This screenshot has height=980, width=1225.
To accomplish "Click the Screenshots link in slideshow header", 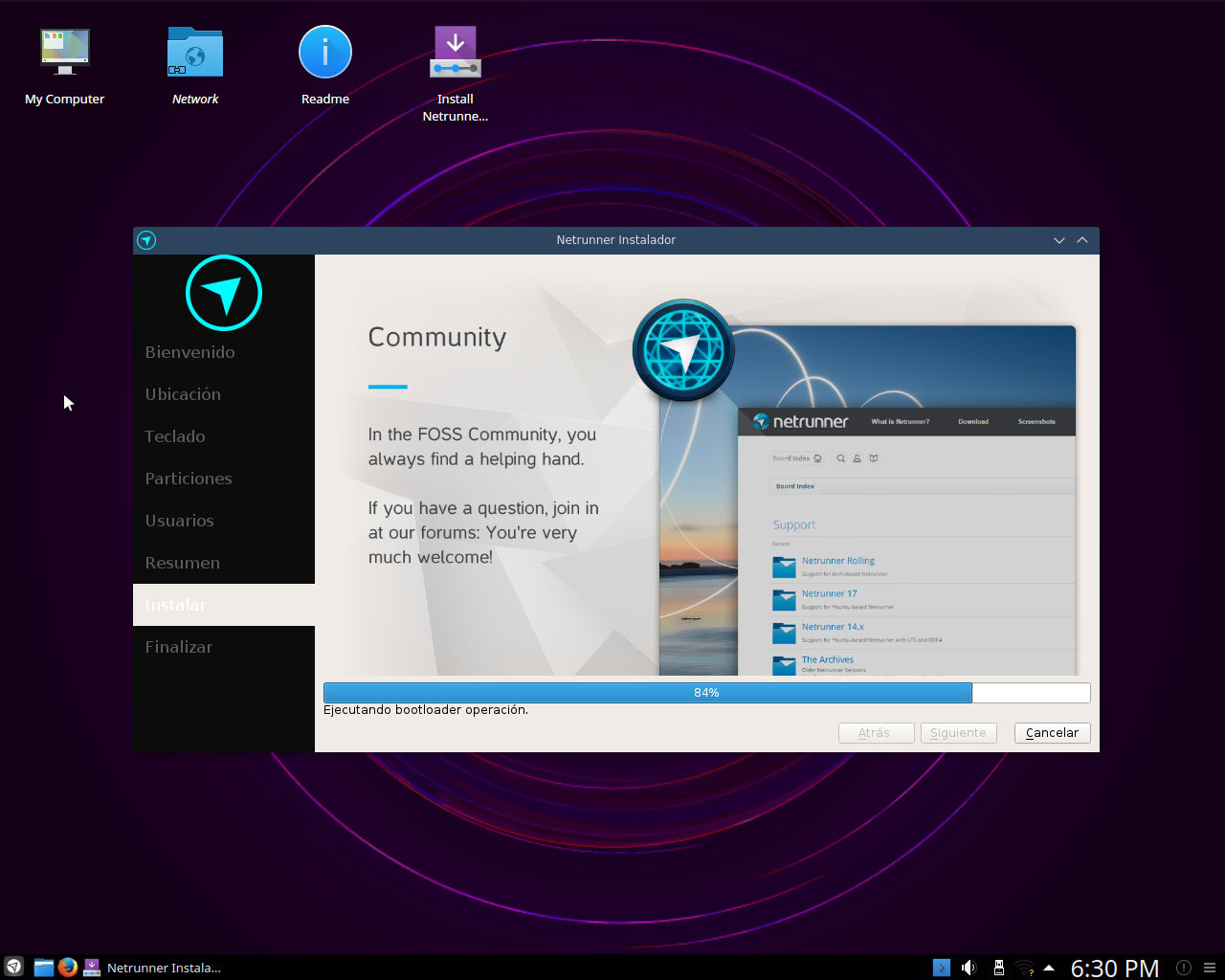I will pos(1036,421).
